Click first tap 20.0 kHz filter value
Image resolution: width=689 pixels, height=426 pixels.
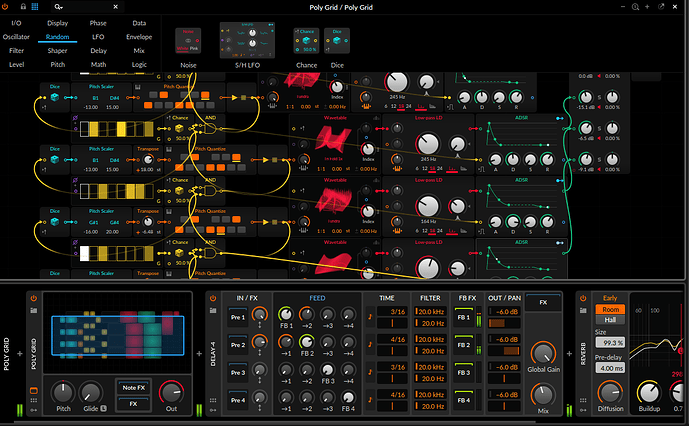(431, 312)
